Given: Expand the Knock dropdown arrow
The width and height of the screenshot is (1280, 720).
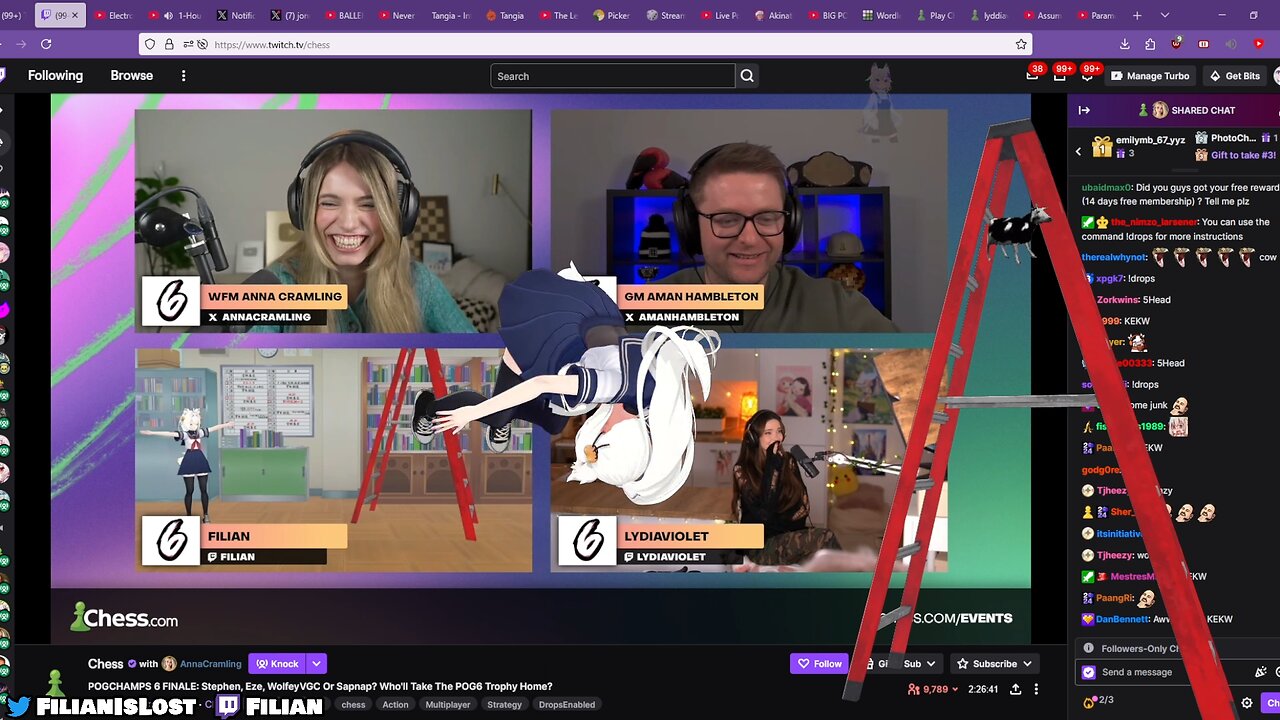Looking at the screenshot, I should pos(317,663).
